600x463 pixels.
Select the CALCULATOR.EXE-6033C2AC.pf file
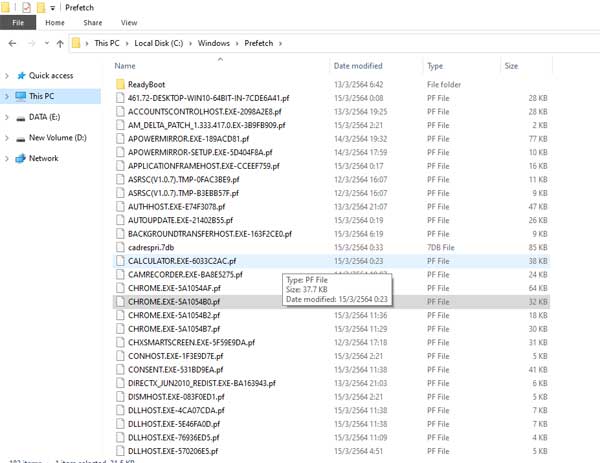pos(181,259)
